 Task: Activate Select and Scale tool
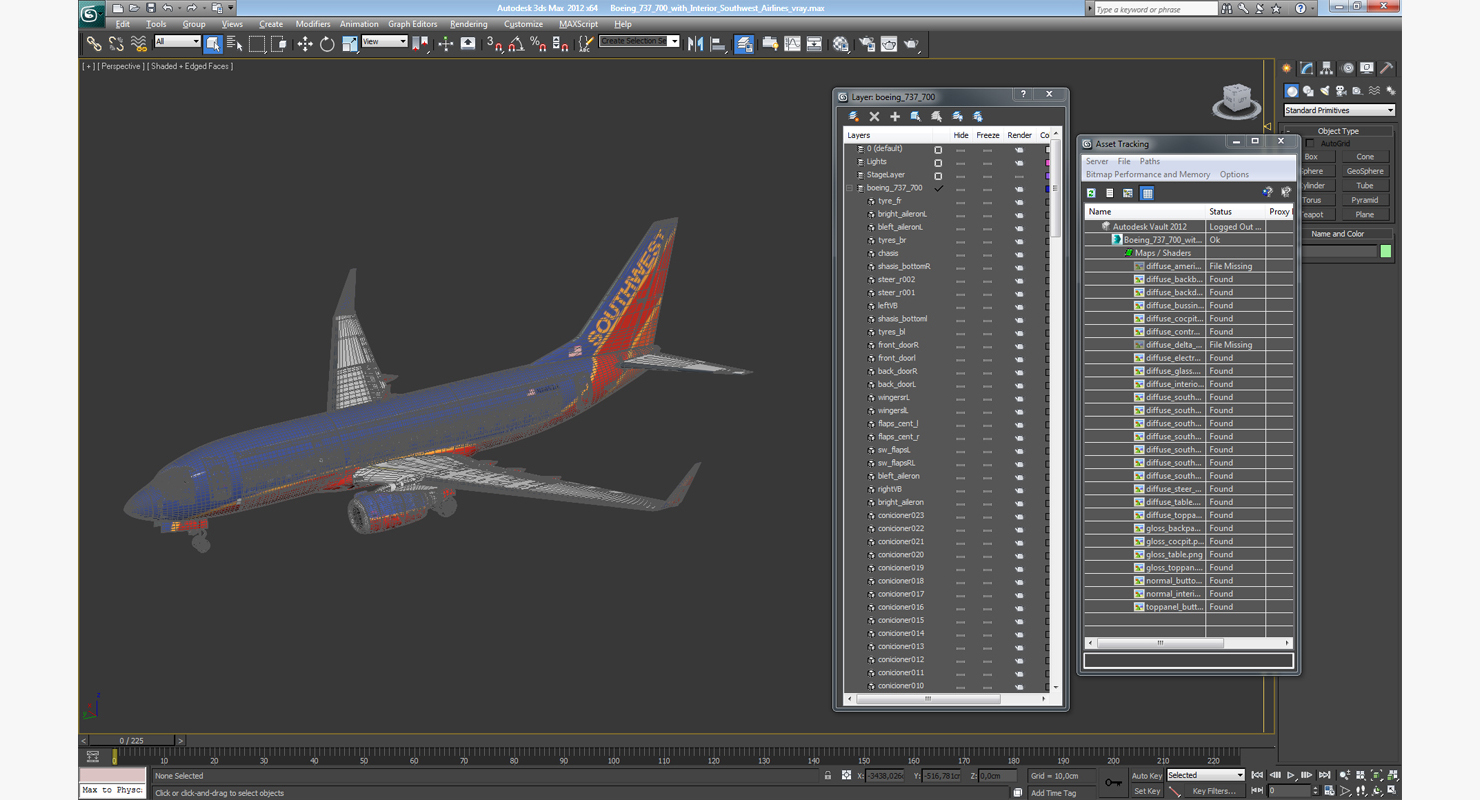(x=349, y=44)
